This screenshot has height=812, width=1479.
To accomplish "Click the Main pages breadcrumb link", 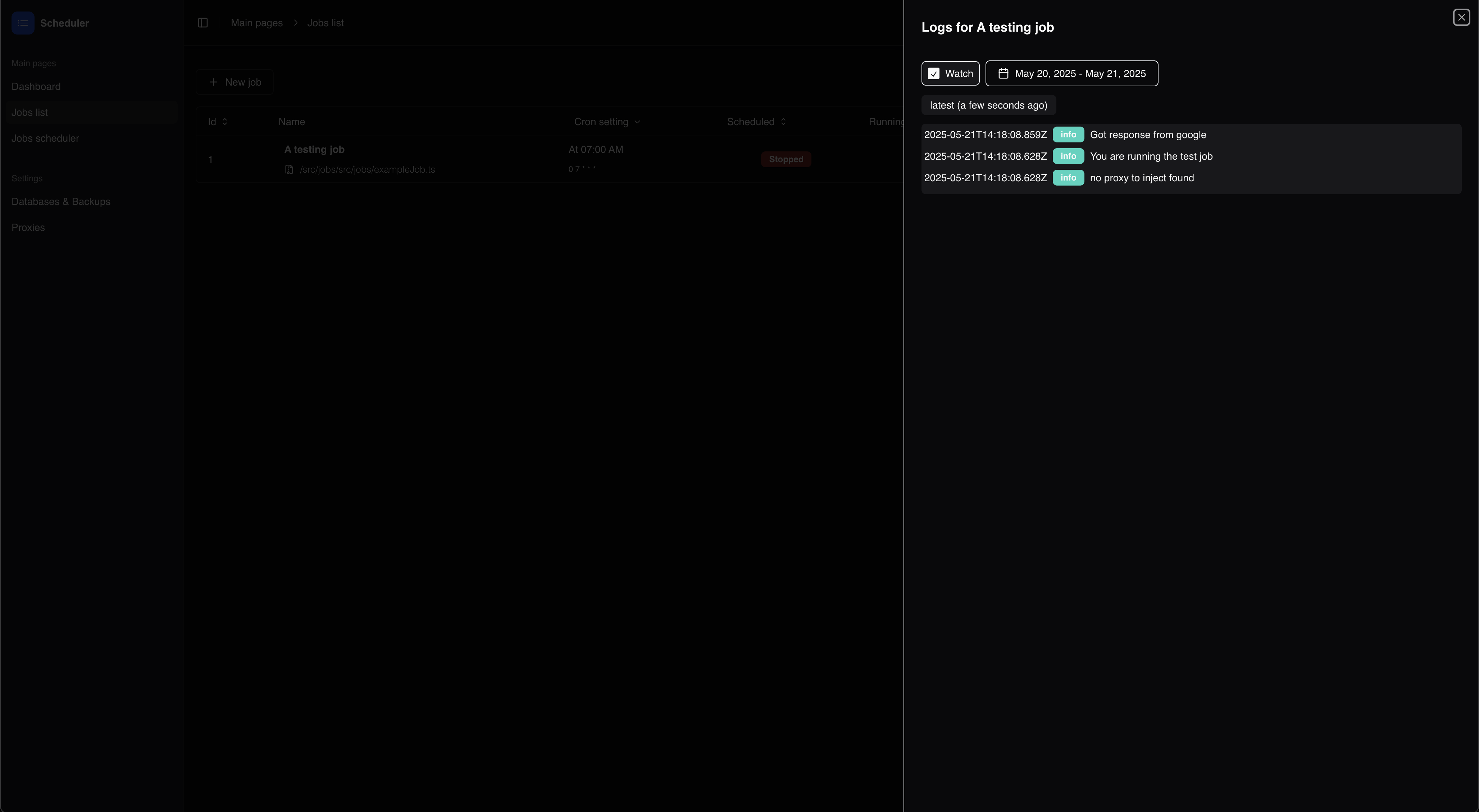I will coord(257,23).
